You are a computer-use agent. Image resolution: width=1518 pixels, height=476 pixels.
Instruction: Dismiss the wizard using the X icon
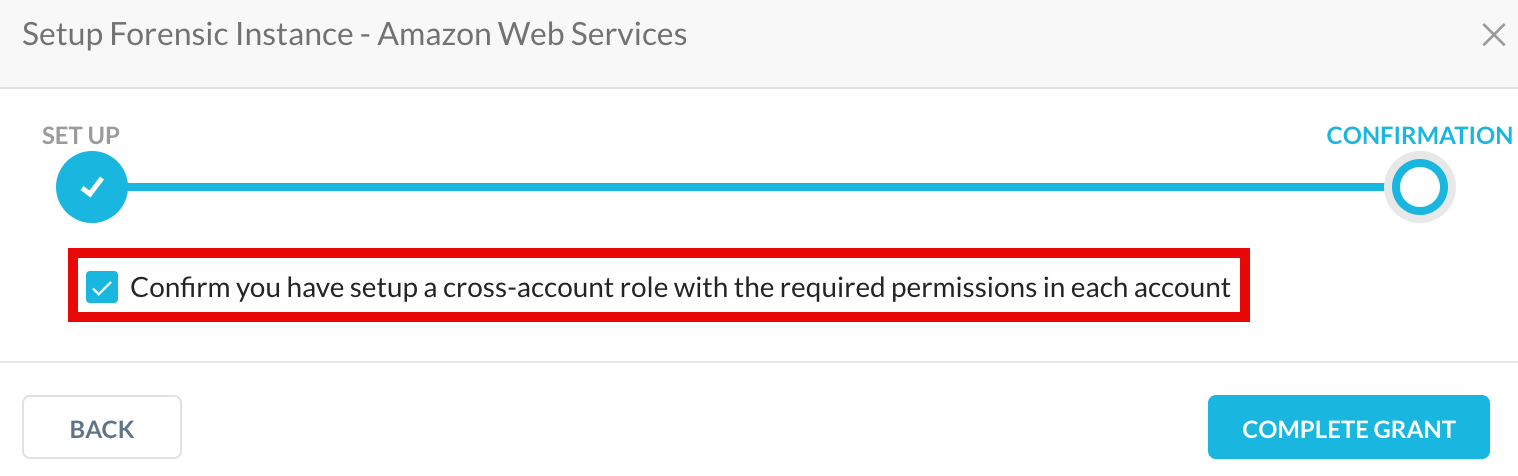[1493, 36]
